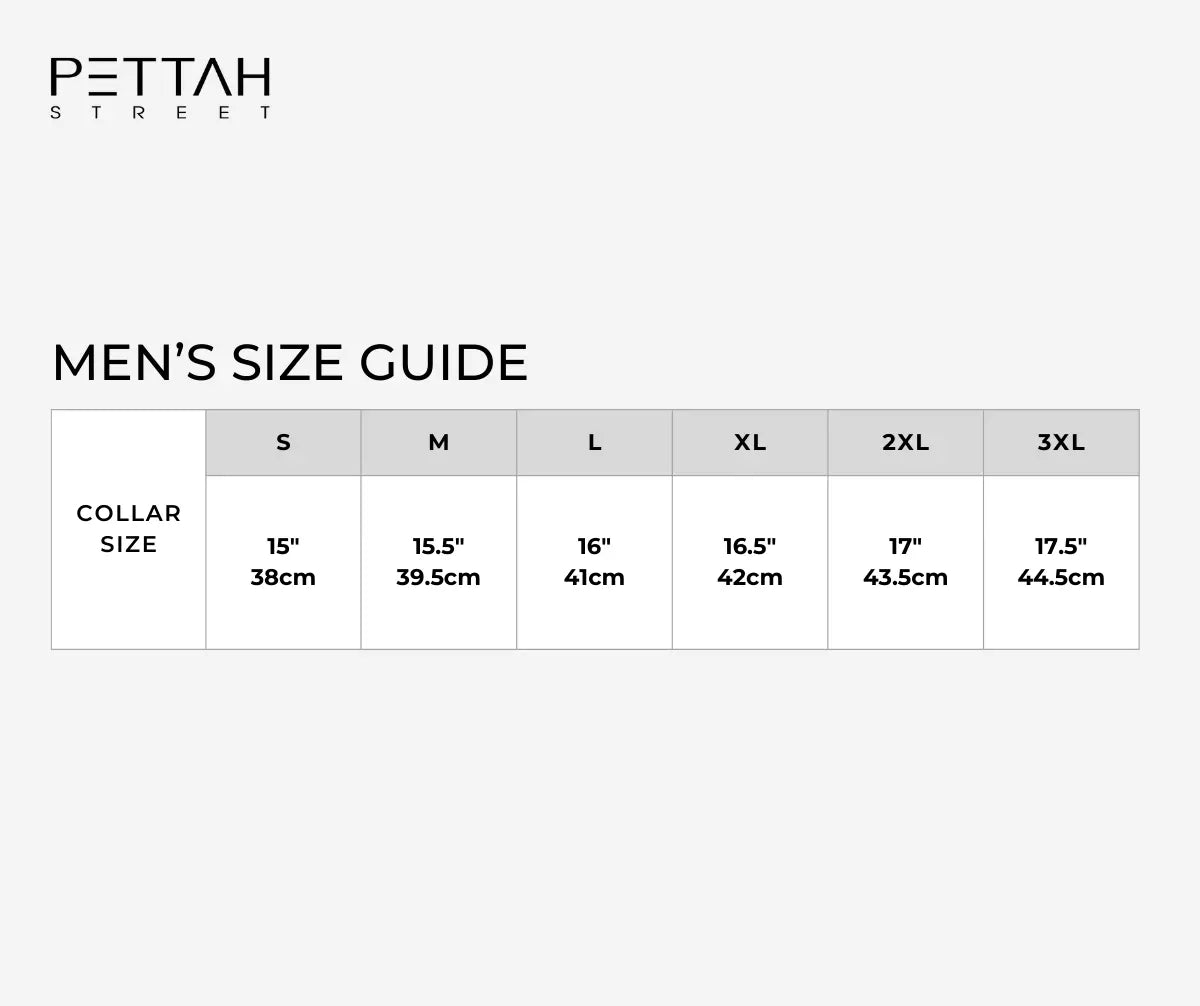Select the M size column header
1200x1006 pixels.
tap(439, 443)
